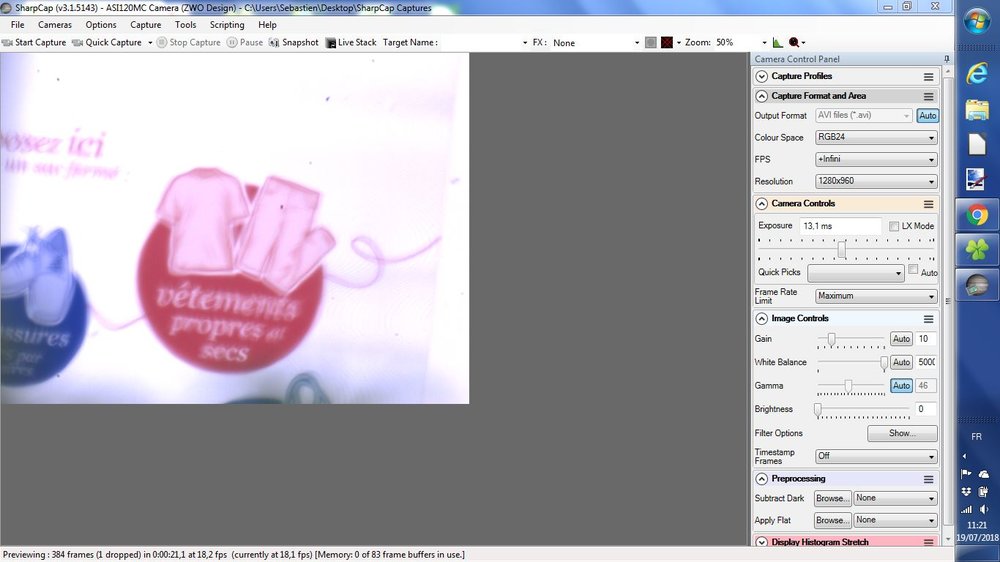
Task: Click the focus assistant magnifier icon
Action: pos(794,43)
